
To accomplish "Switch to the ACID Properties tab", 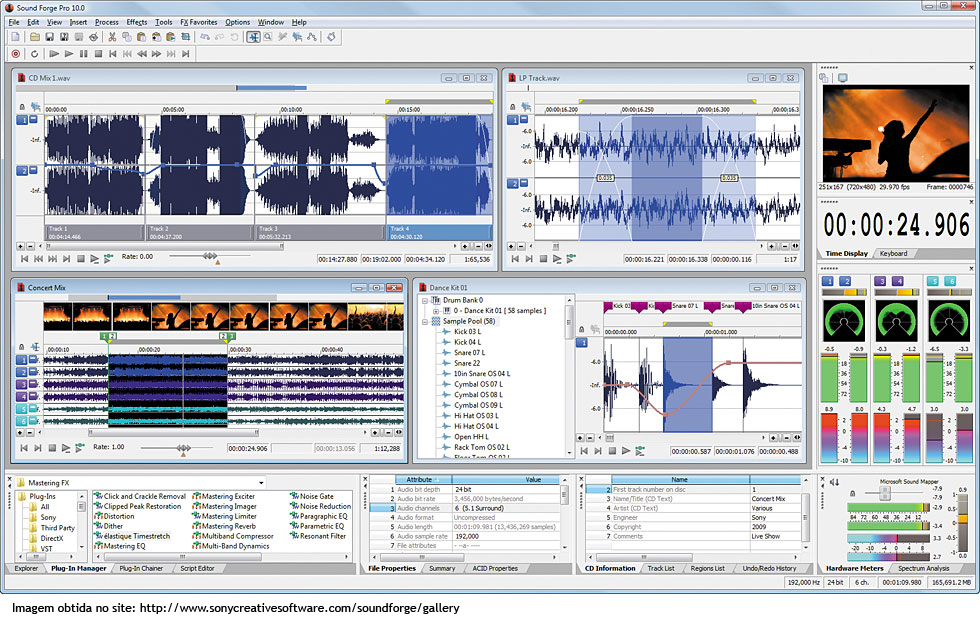I will click(495, 569).
